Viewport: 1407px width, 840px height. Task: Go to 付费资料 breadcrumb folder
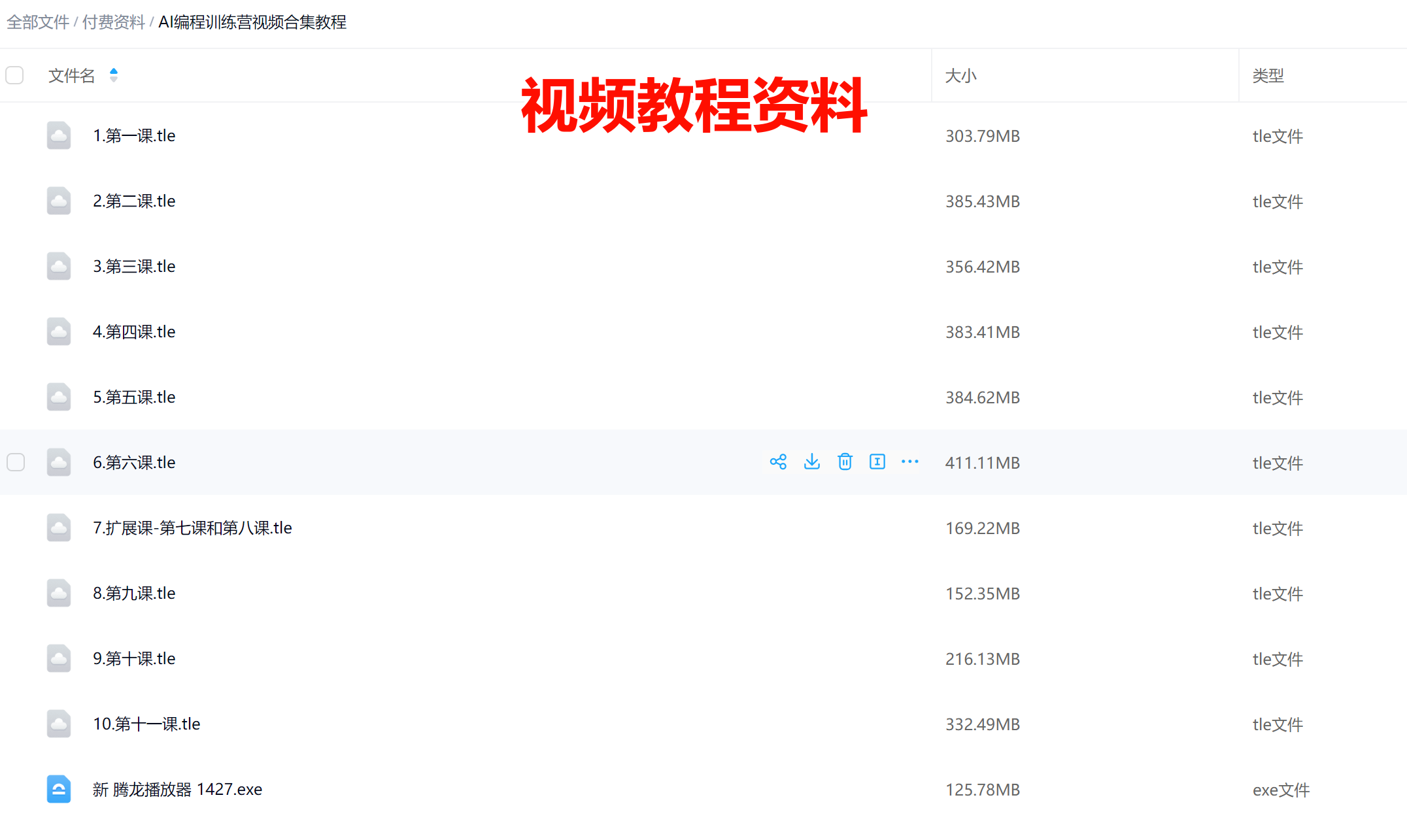[113, 22]
